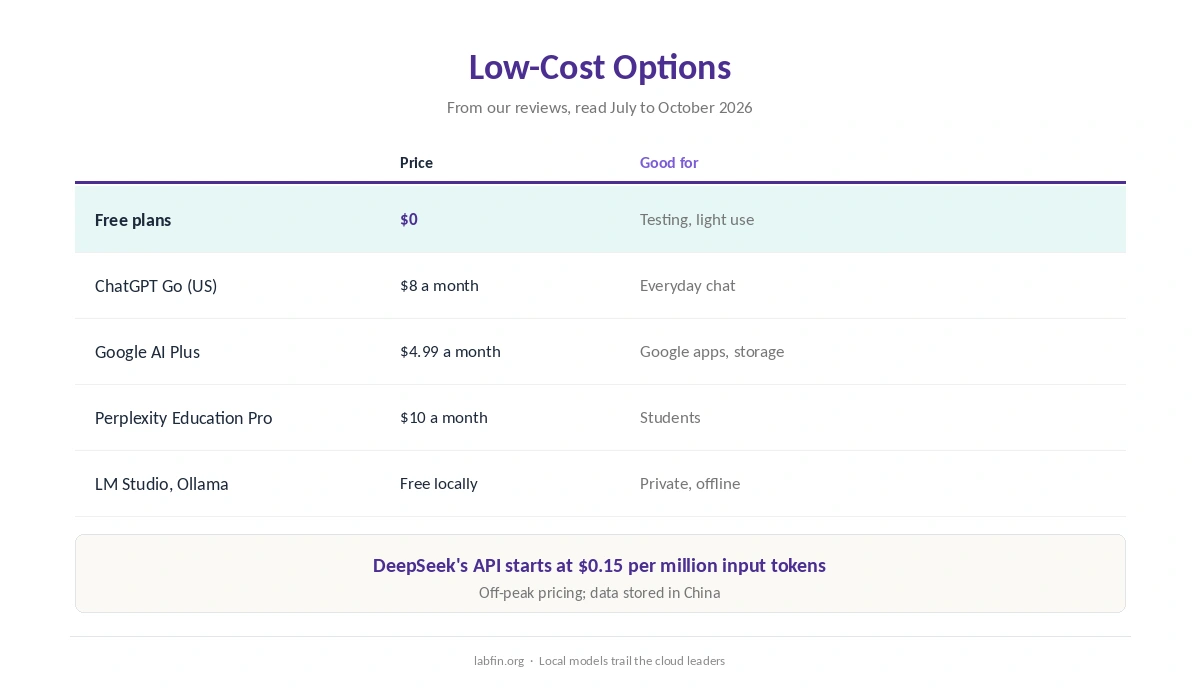Click the '$4.99 a month' price
This screenshot has height=688, width=1200.
click(x=450, y=352)
